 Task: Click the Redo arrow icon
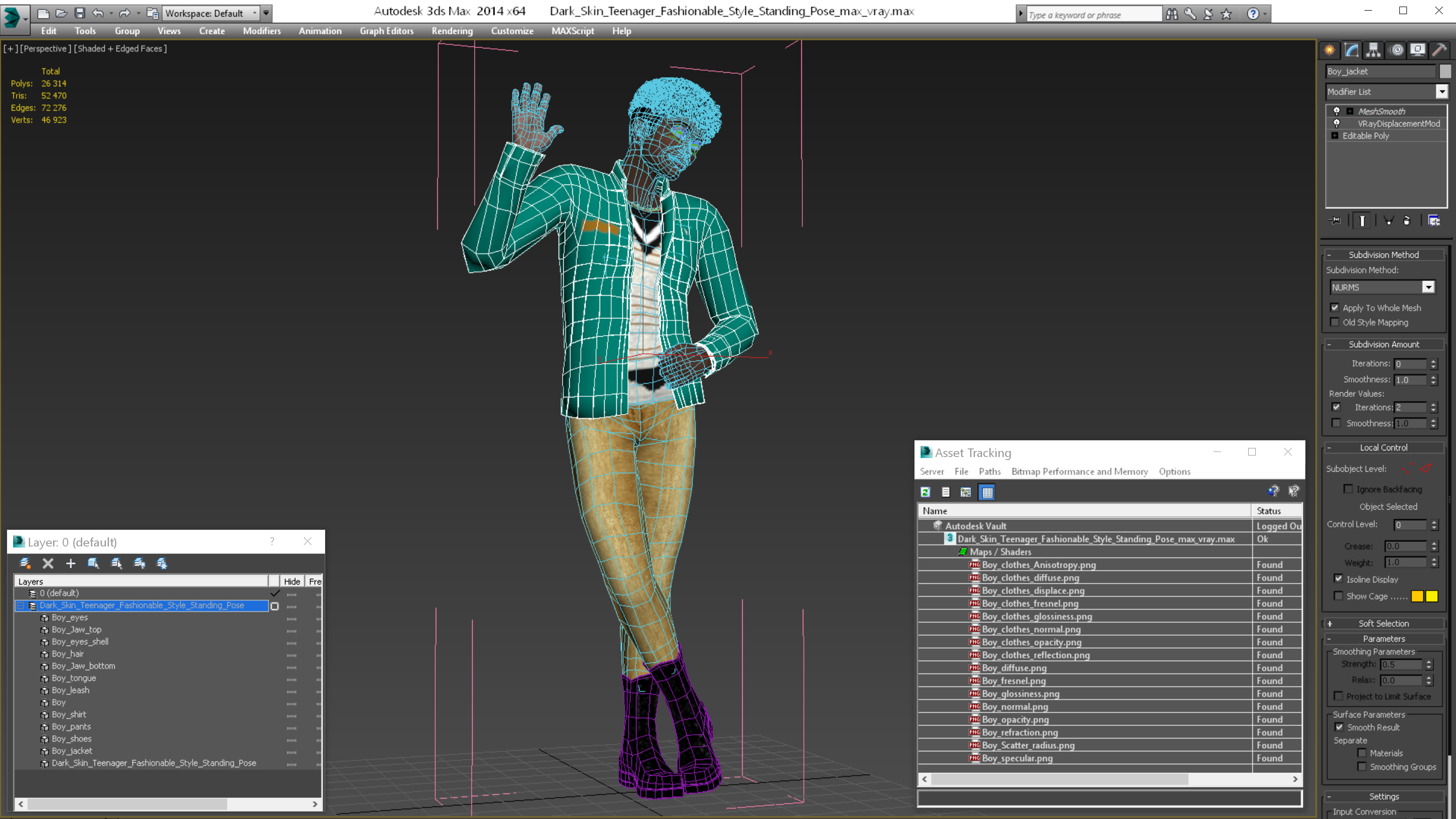124,13
